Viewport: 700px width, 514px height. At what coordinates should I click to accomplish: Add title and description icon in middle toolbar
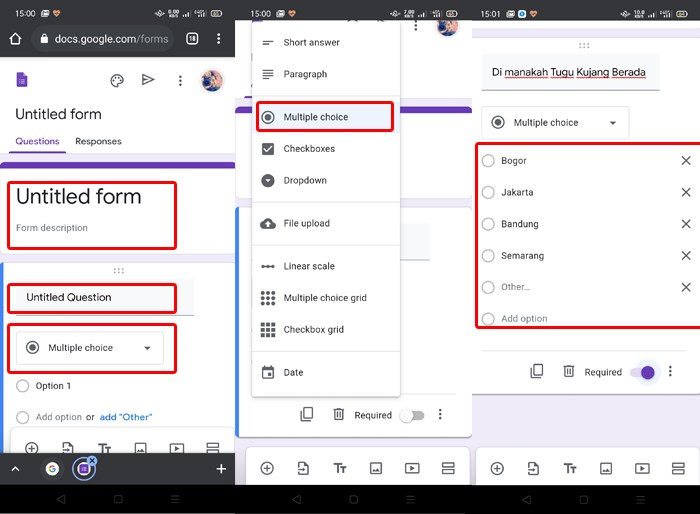(340, 468)
